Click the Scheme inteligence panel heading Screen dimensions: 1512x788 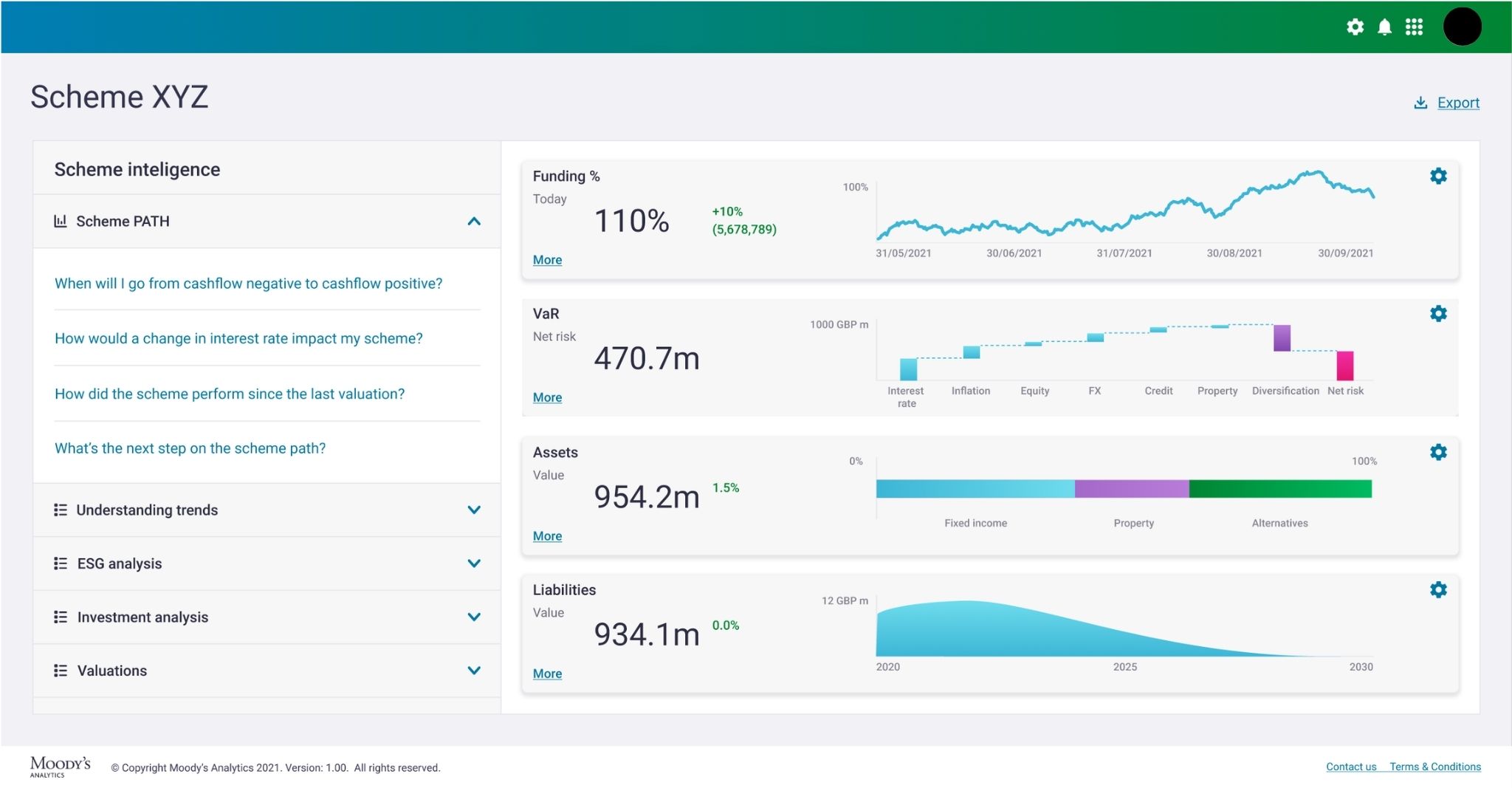click(x=137, y=169)
